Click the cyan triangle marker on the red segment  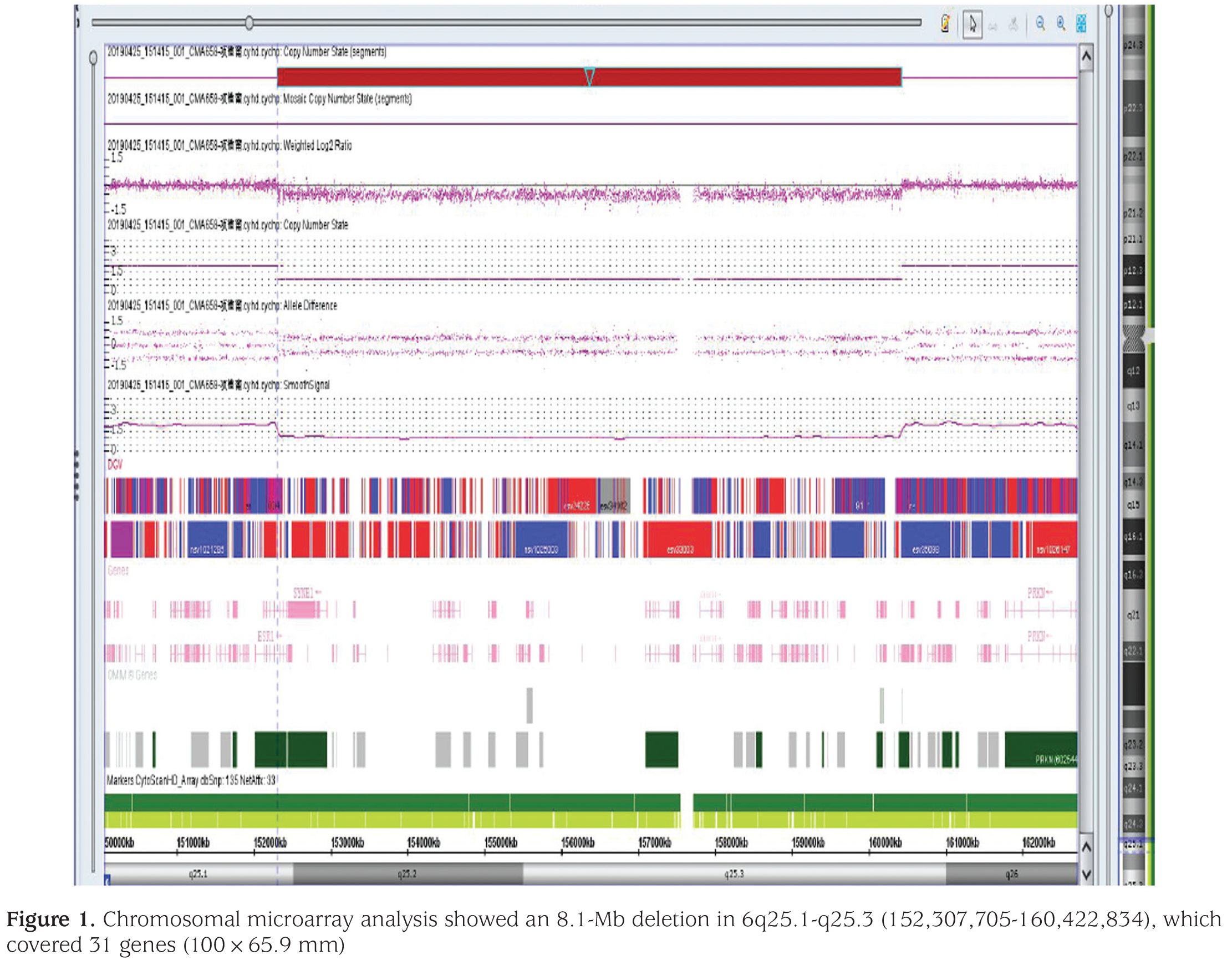[x=589, y=75]
